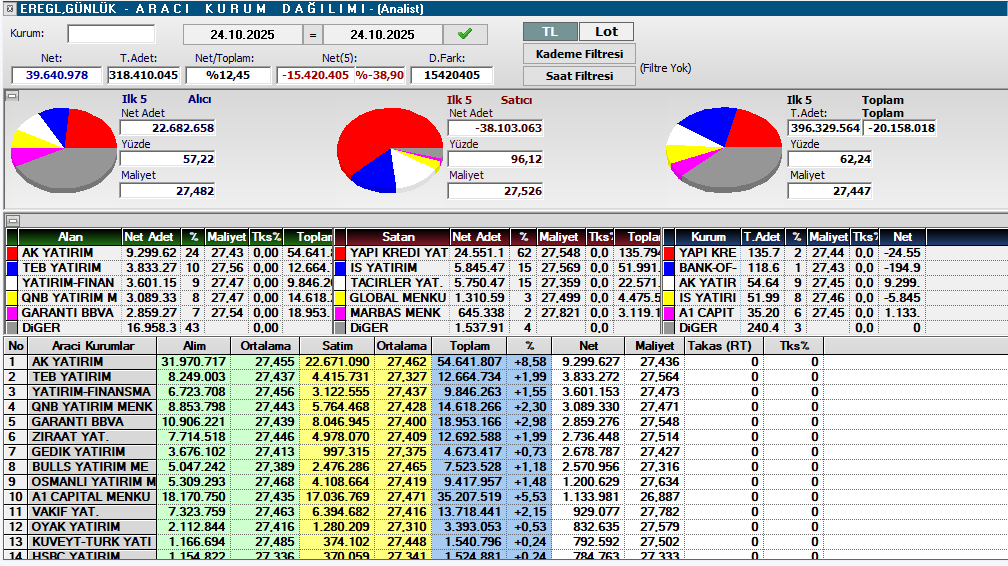Viewport: 1008px width, 566px height.
Task: Click the green checkmark apply icon
Action: (x=465, y=34)
